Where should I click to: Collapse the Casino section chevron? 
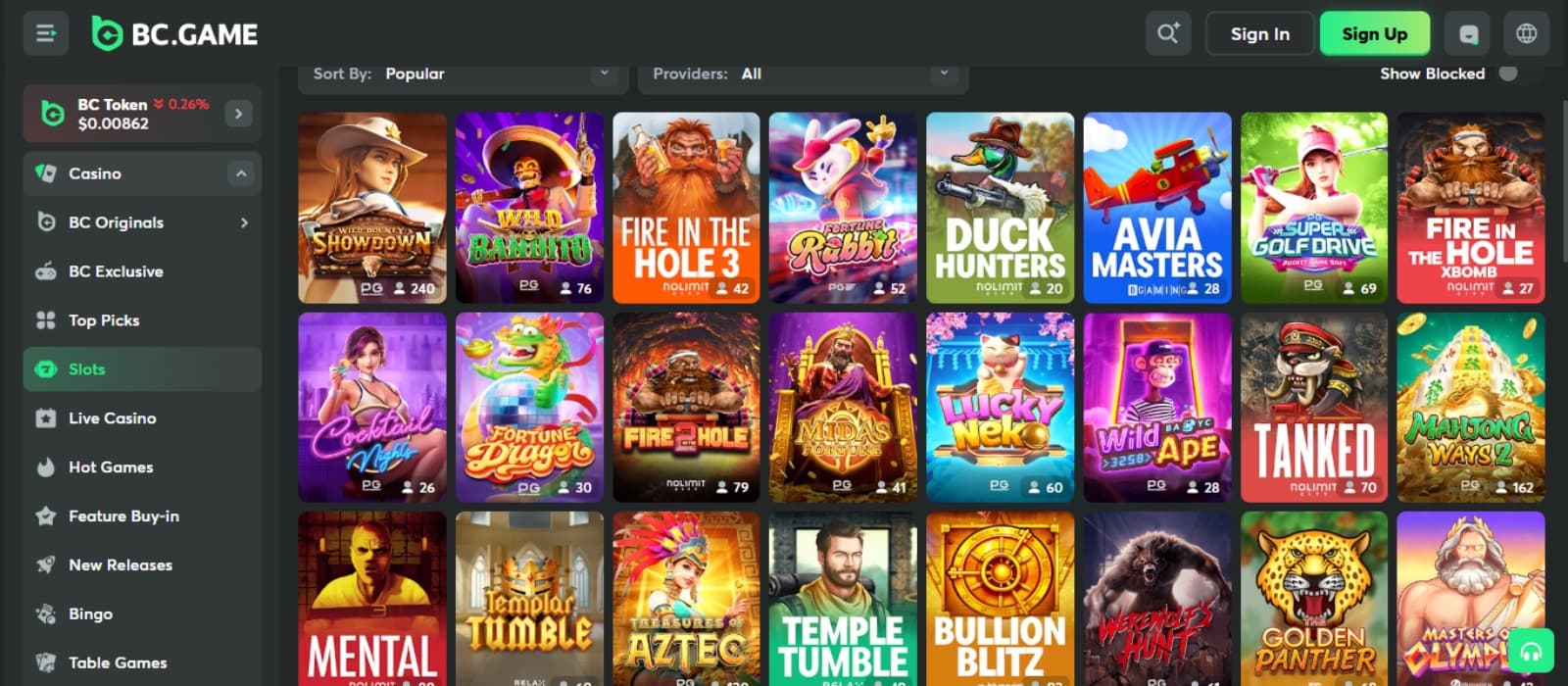[x=240, y=173]
